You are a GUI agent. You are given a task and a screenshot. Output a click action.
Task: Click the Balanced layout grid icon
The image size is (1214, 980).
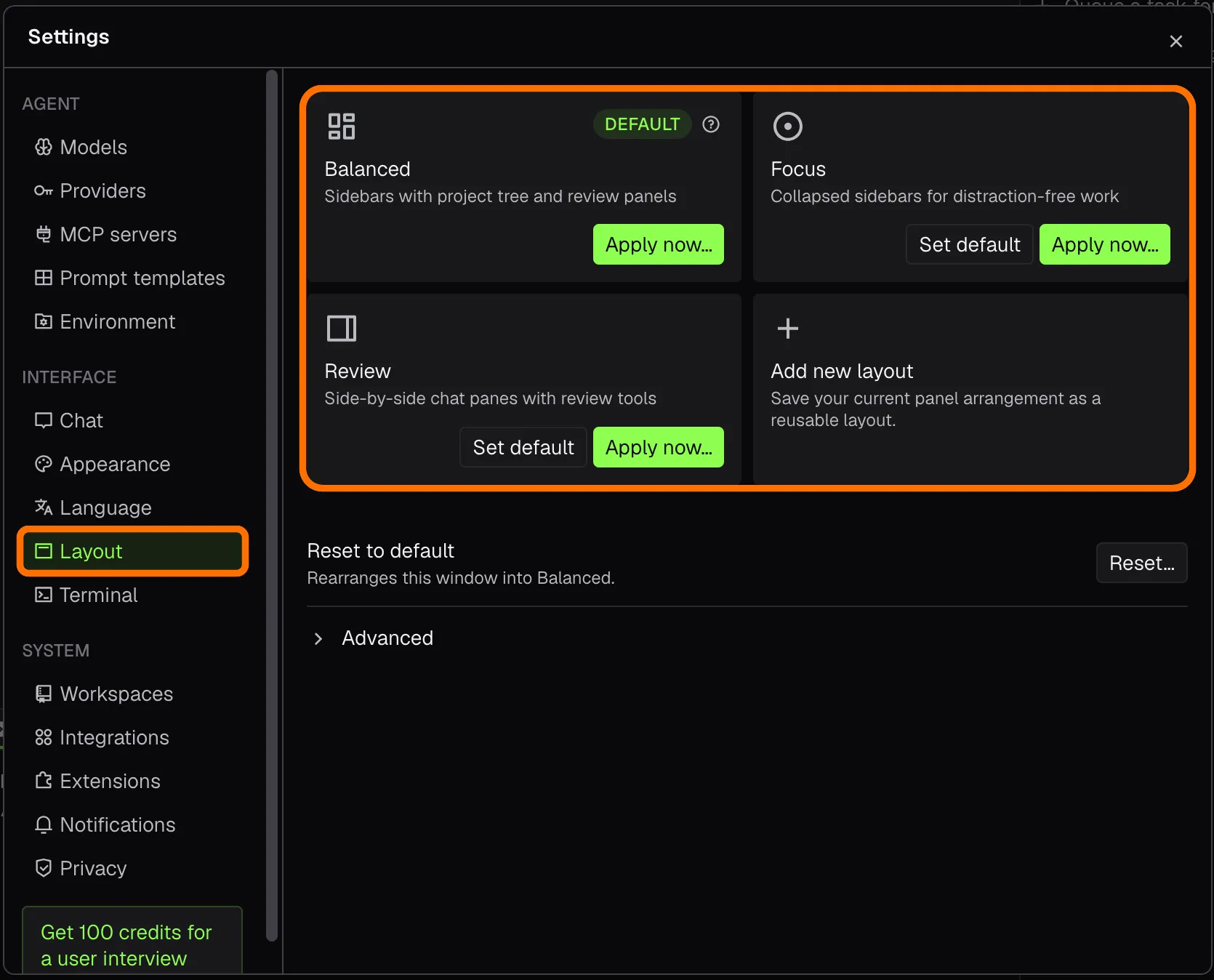342,126
